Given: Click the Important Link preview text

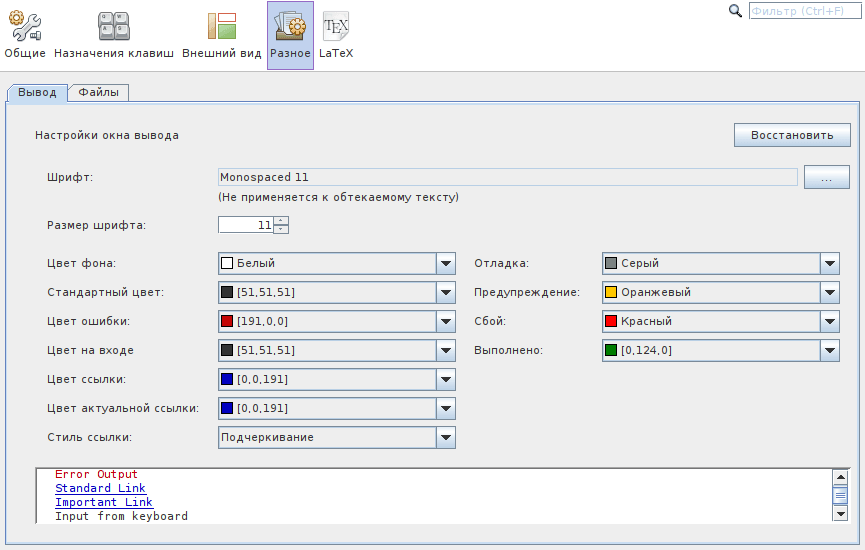Looking at the screenshot, I should [x=104, y=502].
